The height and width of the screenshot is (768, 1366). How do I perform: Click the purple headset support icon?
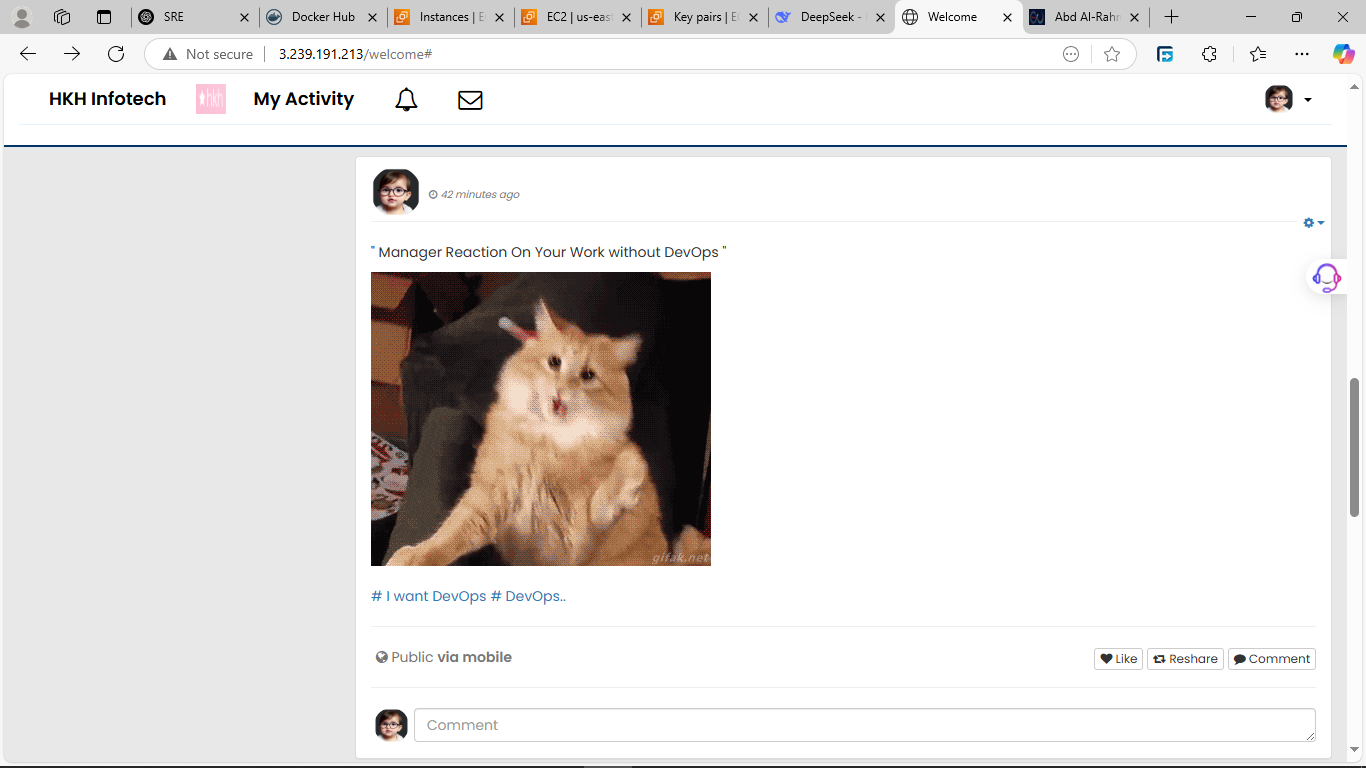tap(1326, 277)
